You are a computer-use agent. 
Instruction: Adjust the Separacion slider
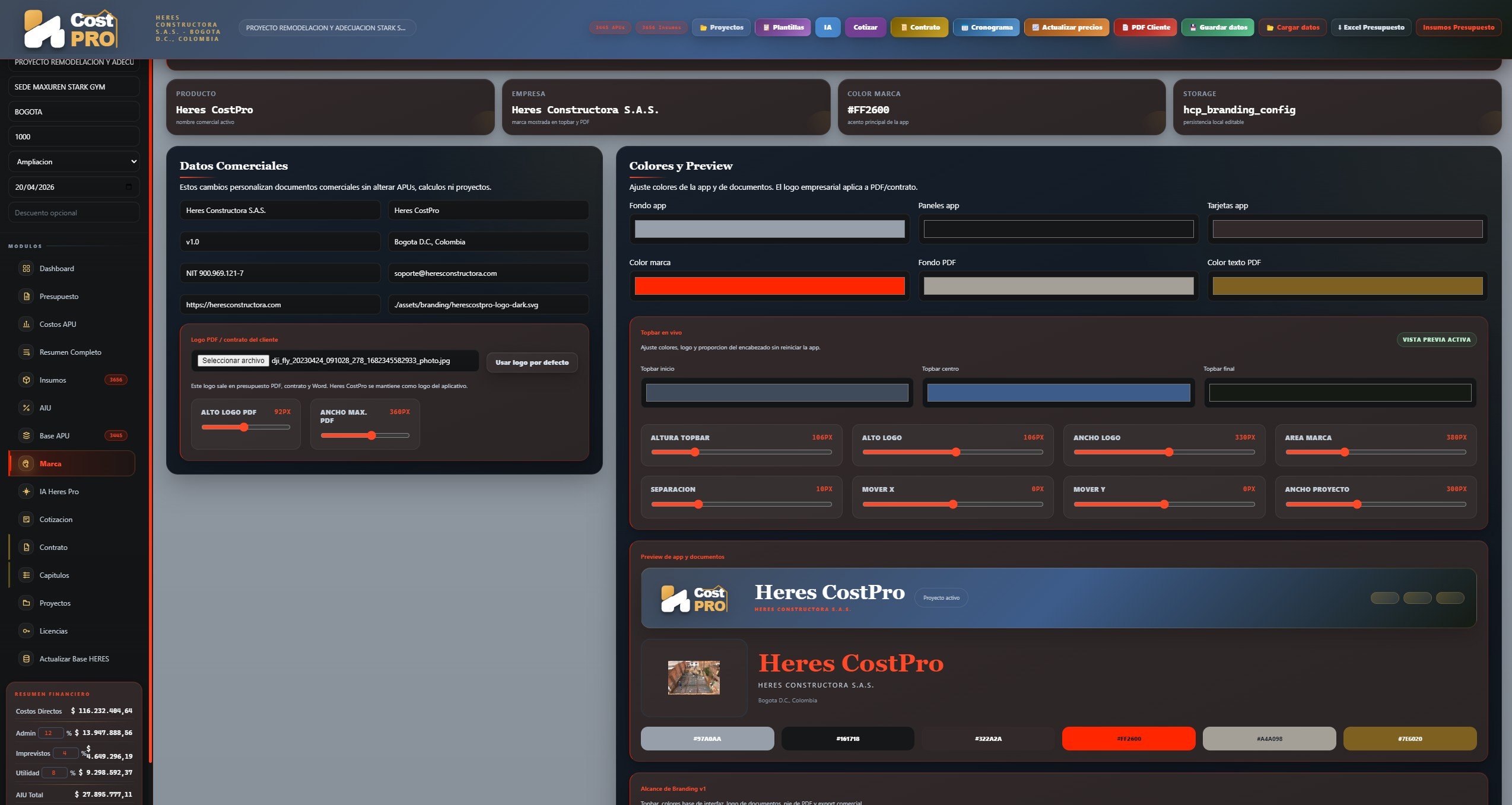pos(741,504)
